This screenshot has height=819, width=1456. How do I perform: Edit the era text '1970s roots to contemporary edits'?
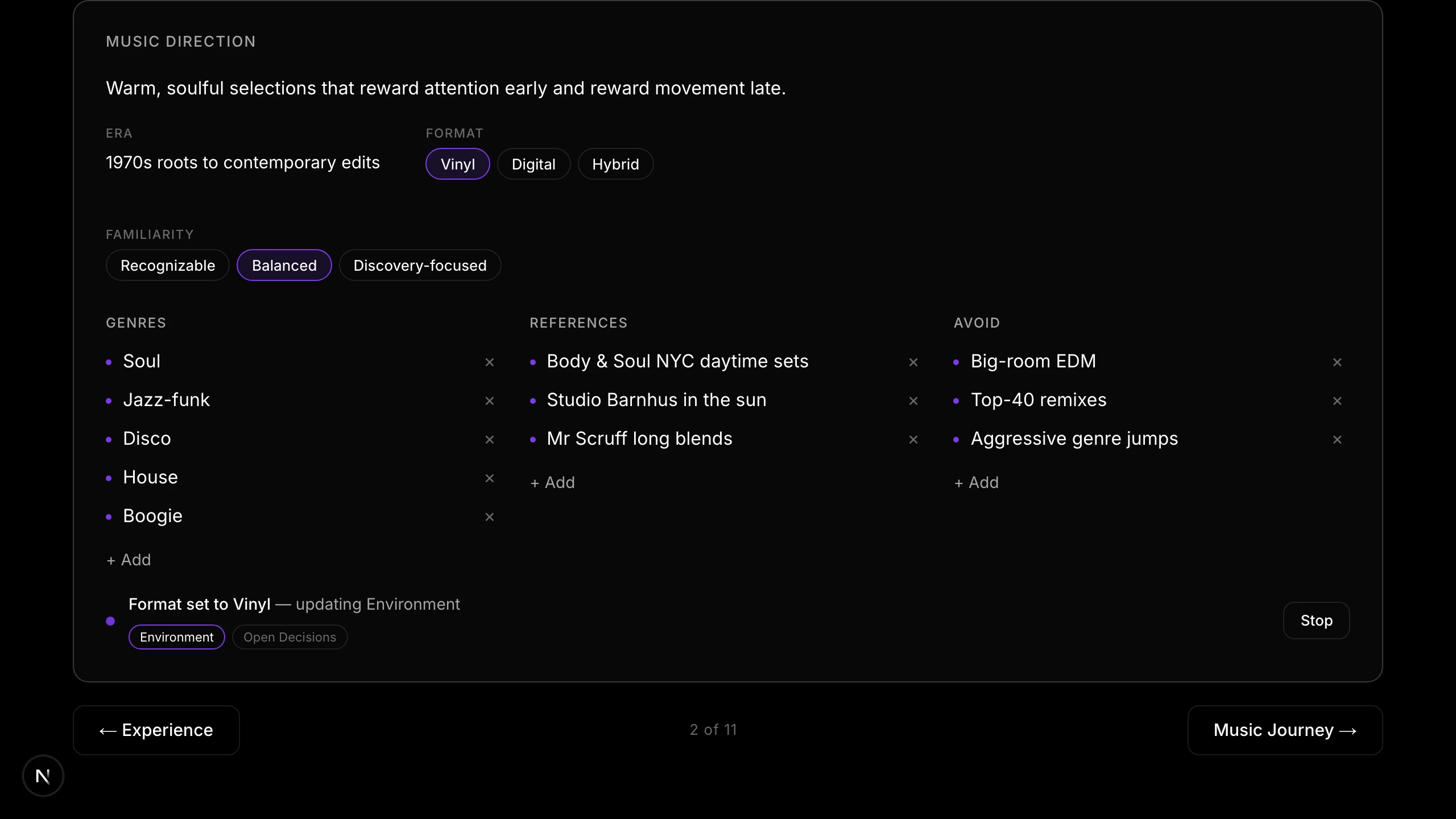click(x=243, y=163)
